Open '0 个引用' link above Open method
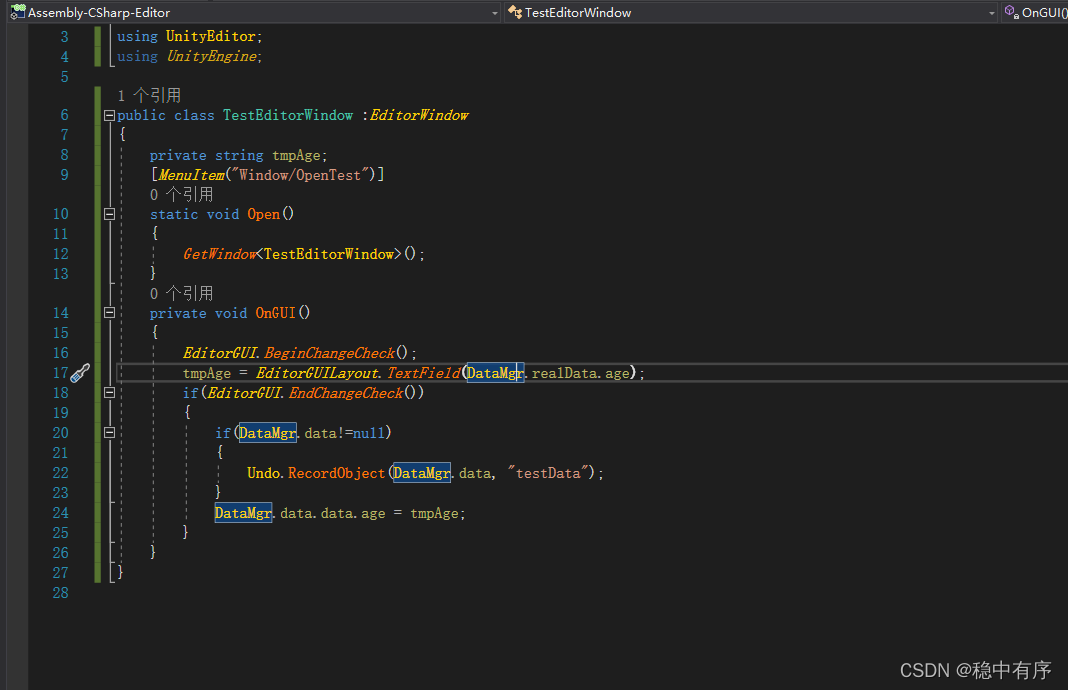The width and height of the screenshot is (1068, 690). pos(182,195)
